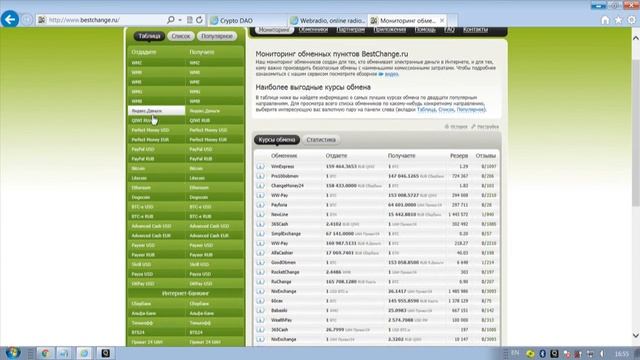Select Альфа-Банк in the Отдаете column
This screenshot has width=640, height=360.
click(x=156, y=313)
